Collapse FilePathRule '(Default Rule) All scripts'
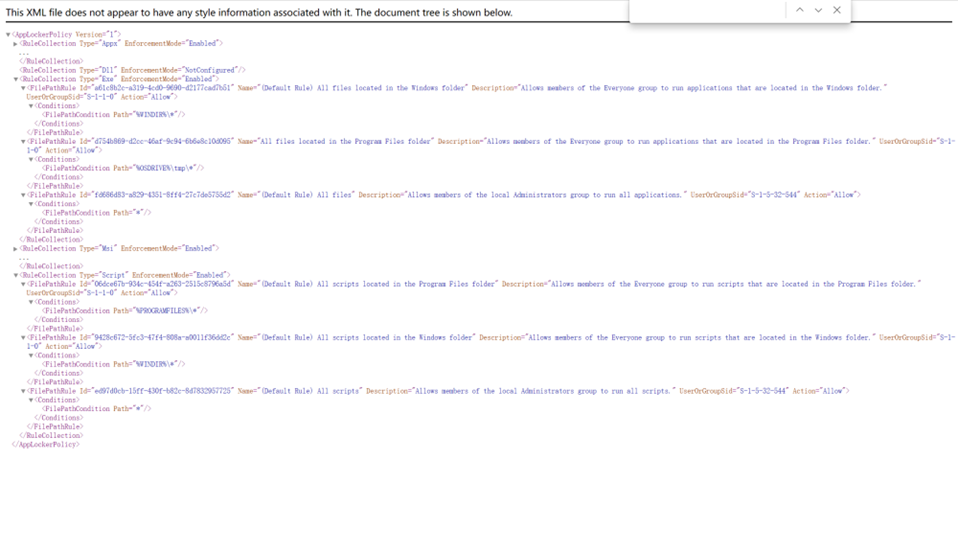 pos(23,392)
